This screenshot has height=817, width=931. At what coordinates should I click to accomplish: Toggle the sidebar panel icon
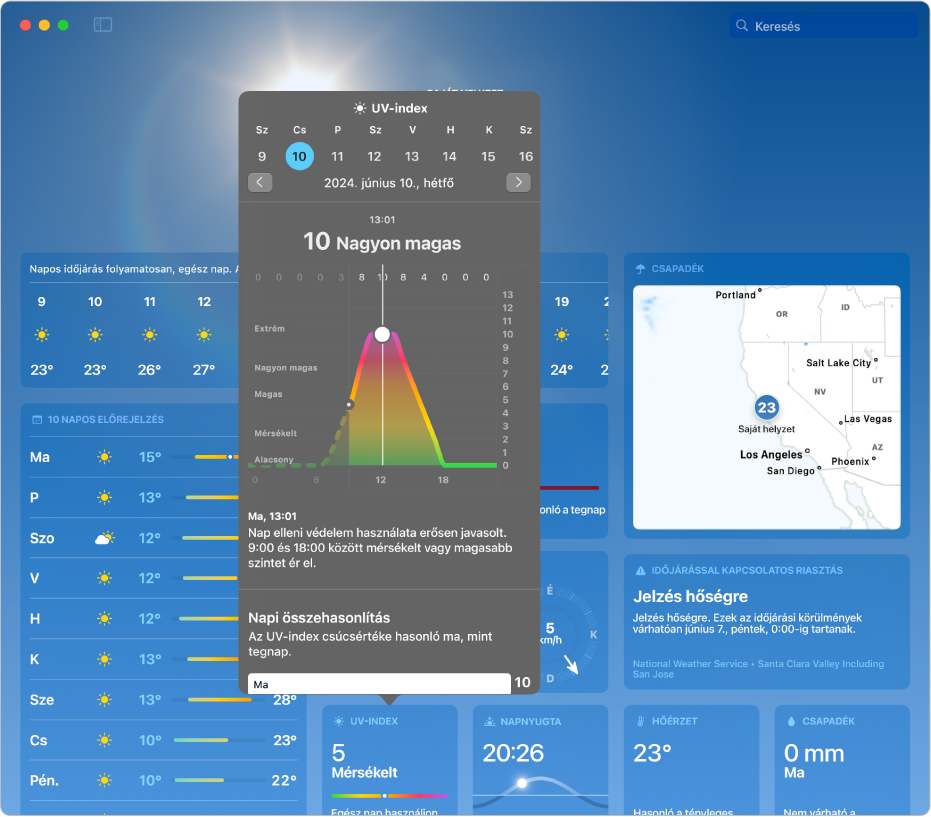coord(103,25)
